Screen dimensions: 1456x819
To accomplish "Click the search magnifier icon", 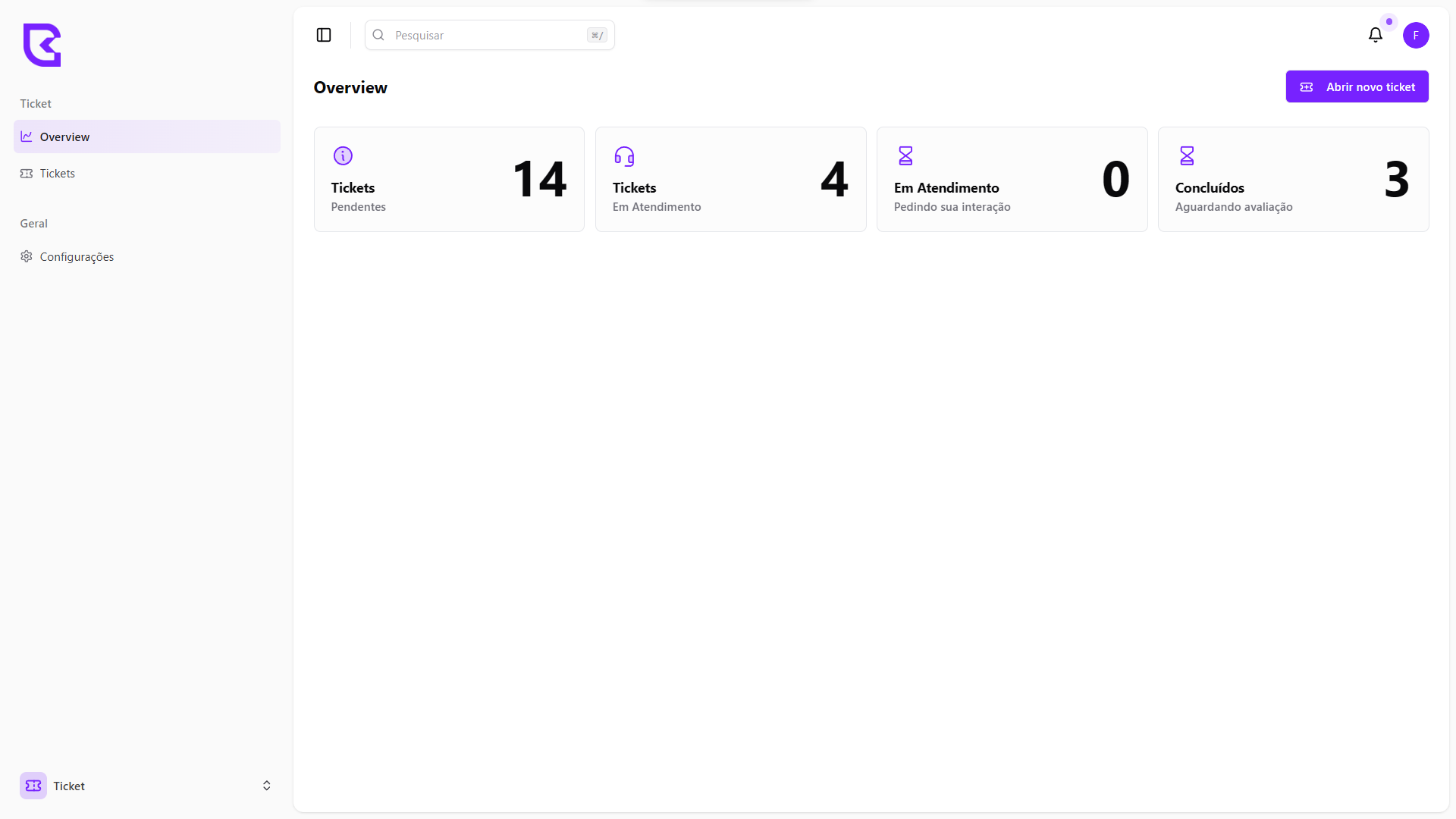I will click(x=378, y=35).
